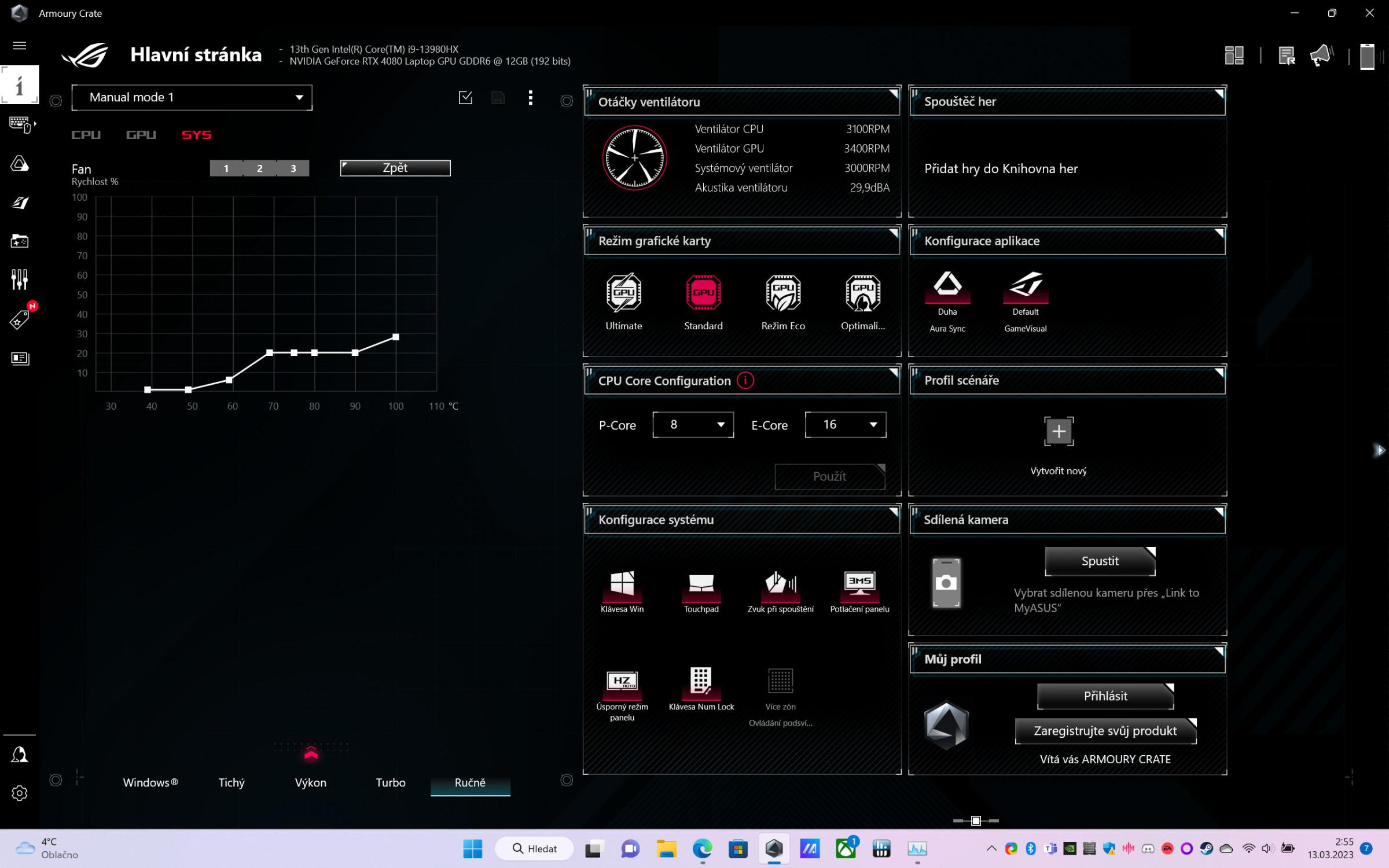
Task: Open the notes list icon in header
Action: coord(1286,56)
